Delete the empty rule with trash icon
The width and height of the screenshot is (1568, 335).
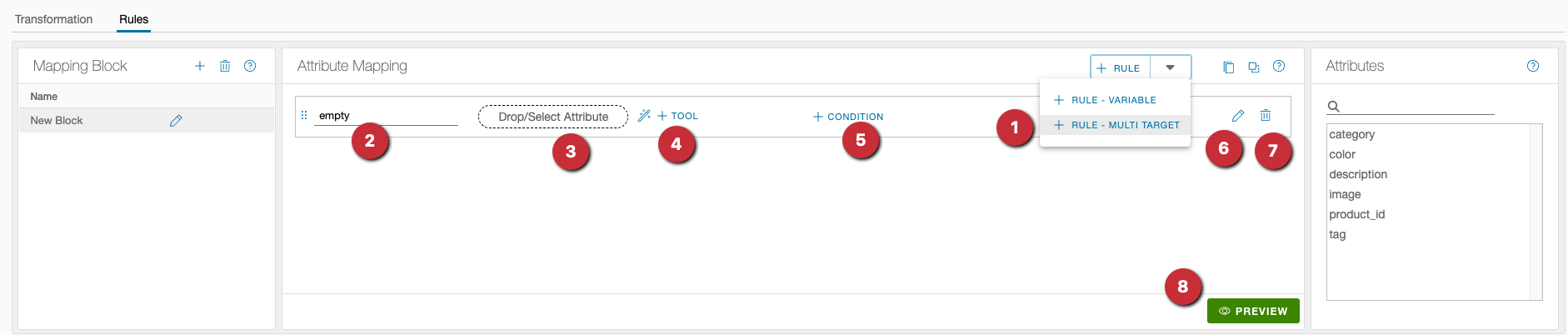1266,116
